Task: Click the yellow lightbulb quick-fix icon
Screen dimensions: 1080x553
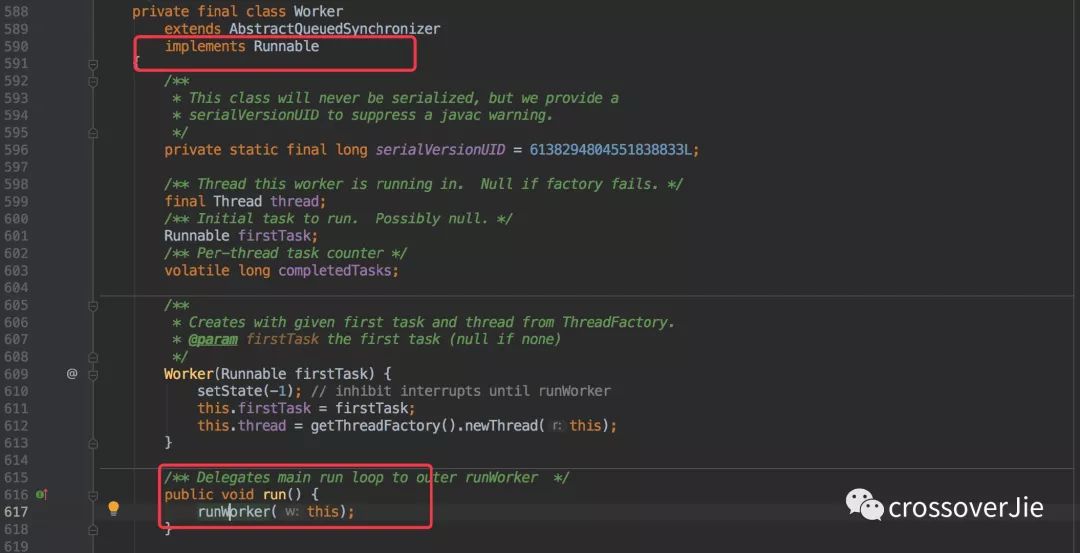Action: tap(114, 509)
